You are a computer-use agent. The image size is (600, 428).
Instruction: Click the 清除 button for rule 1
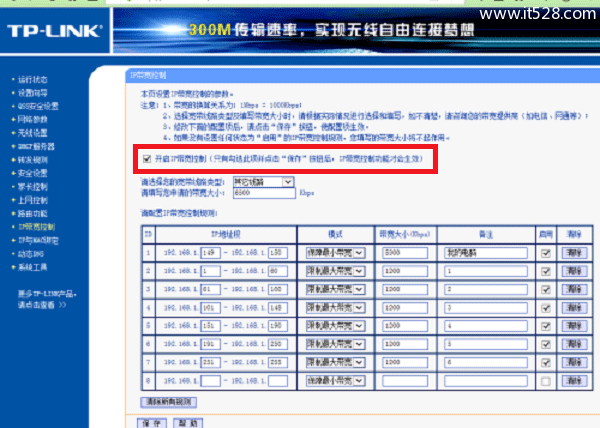[x=574, y=253]
